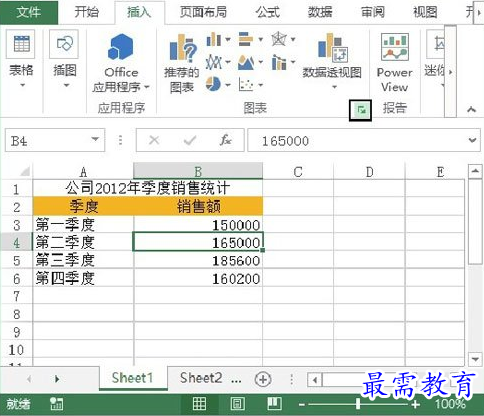This screenshot has width=484, height=416.
Task: Click the PivotChart (数据透视图) icon
Action: (x=333, y=47)
